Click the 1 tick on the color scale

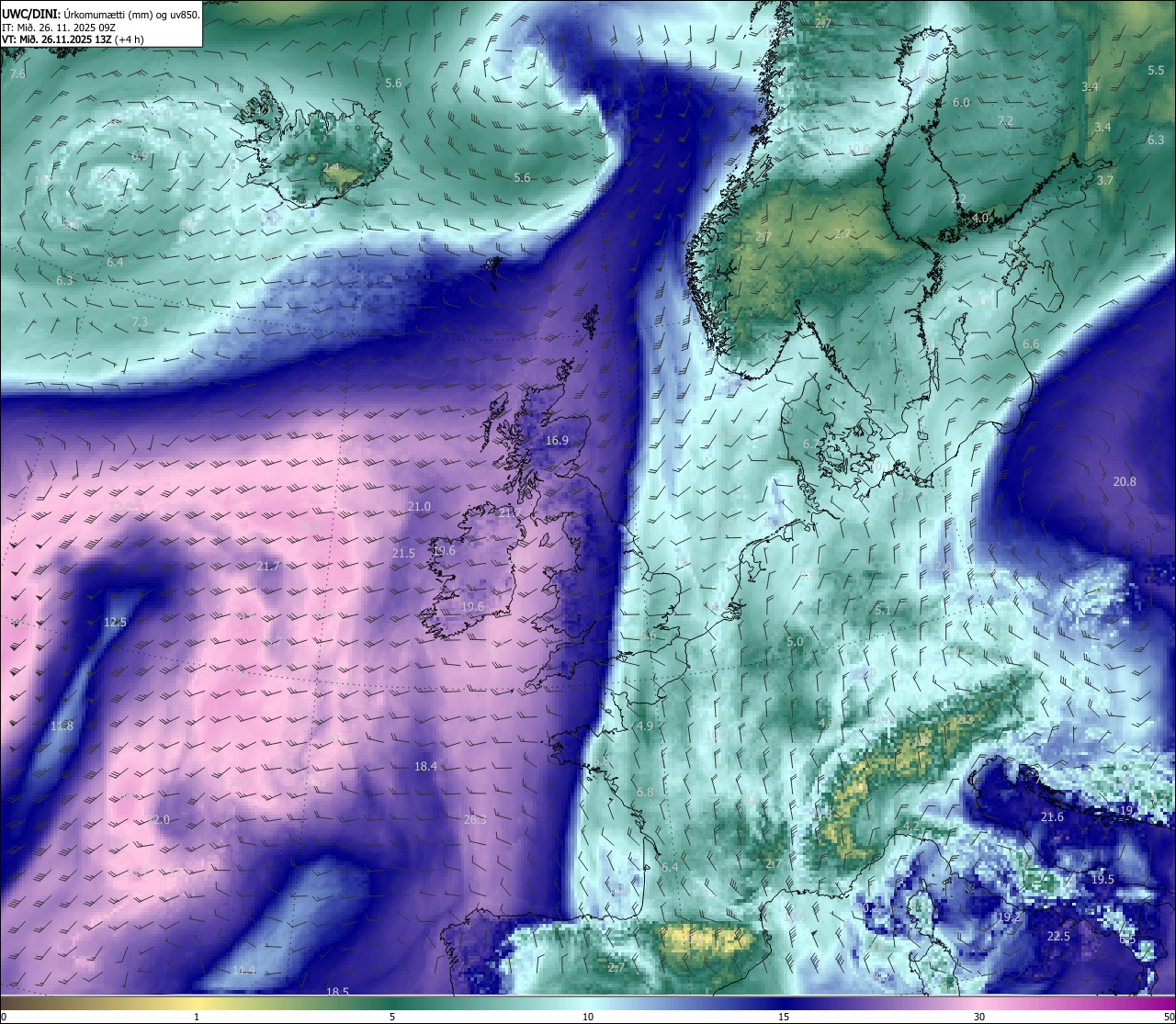(x=197, y=1017)
